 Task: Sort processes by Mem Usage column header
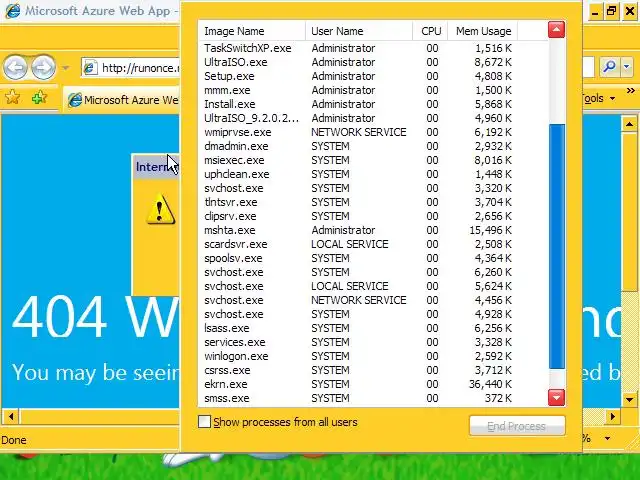point(482,31)
